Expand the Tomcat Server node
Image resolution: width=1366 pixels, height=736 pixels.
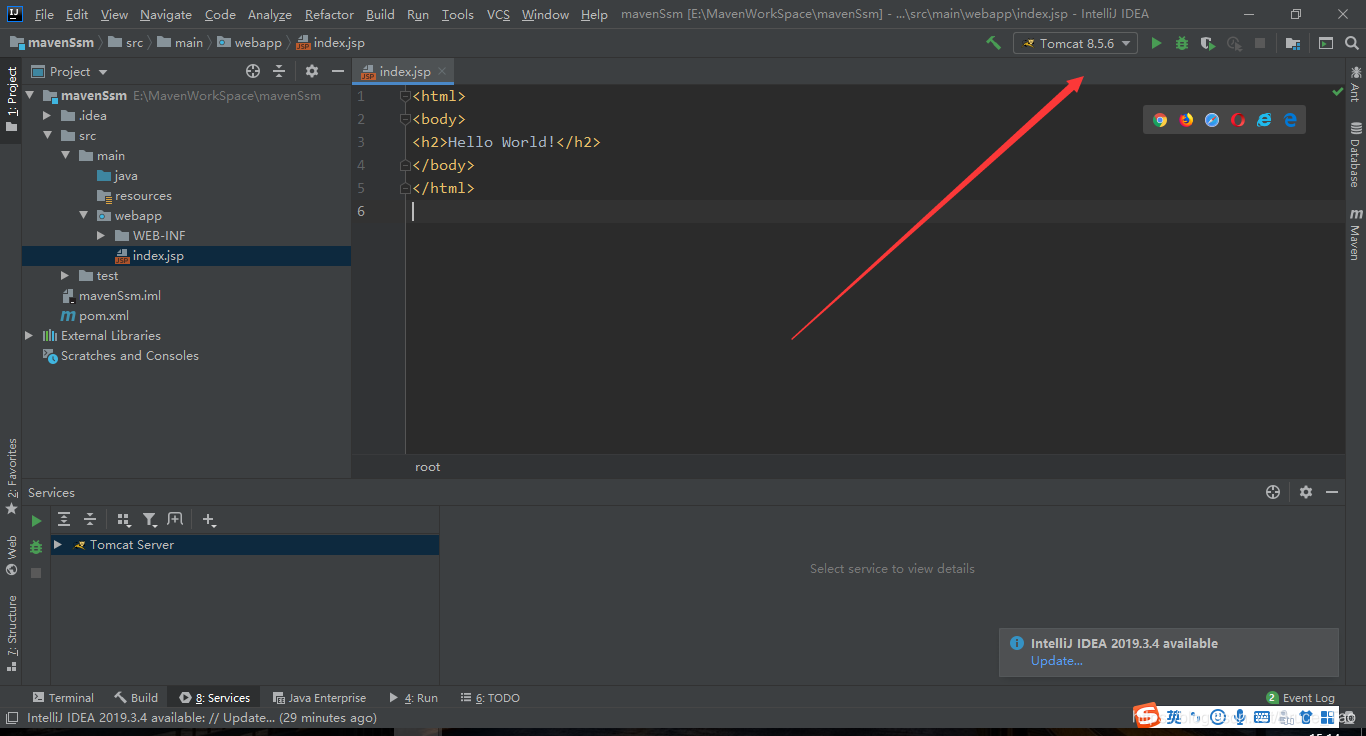coord(58,545)
